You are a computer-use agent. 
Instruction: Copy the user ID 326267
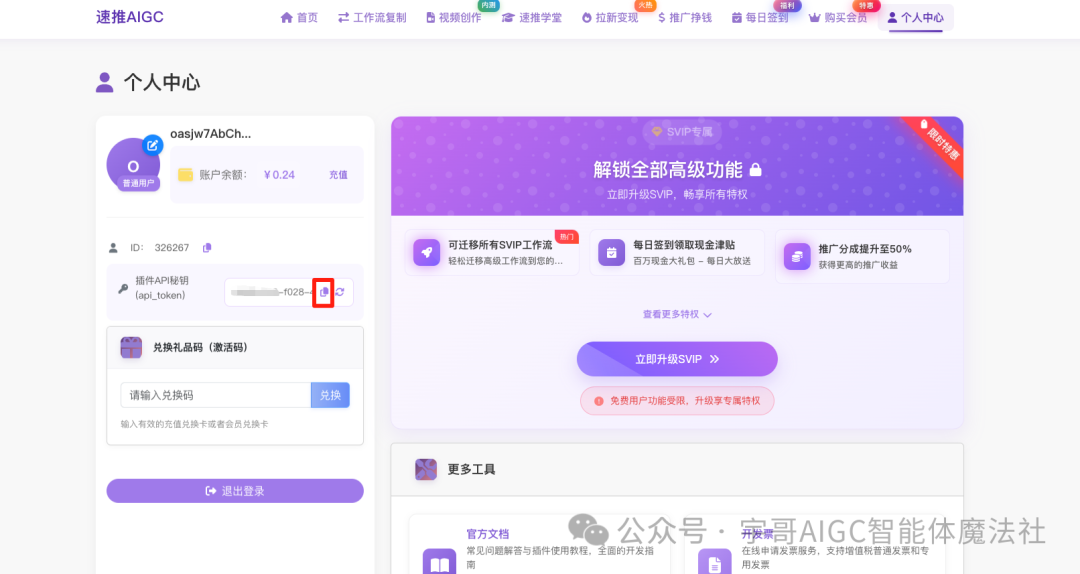(207, 248)
